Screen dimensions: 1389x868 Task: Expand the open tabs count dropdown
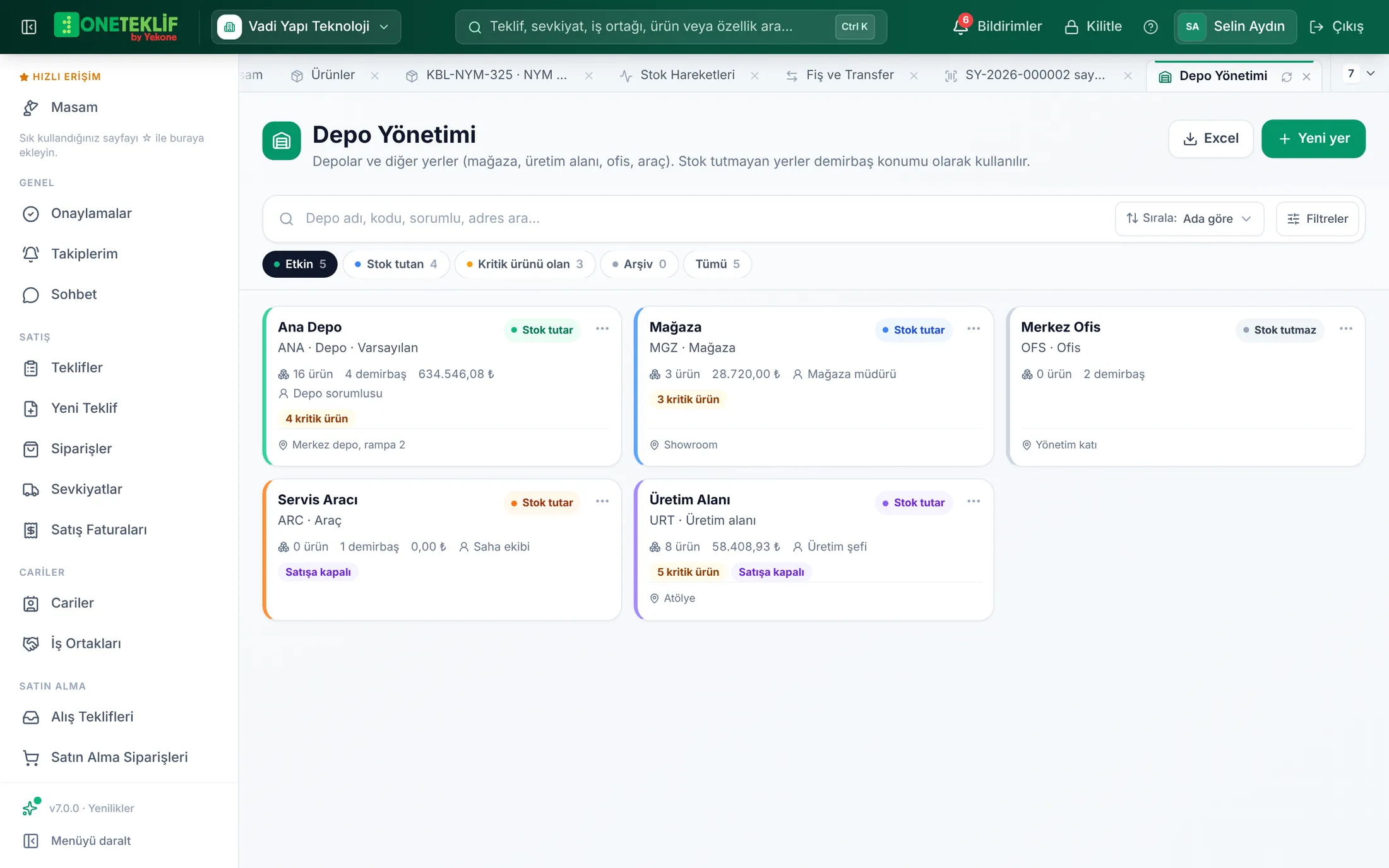1359,74
